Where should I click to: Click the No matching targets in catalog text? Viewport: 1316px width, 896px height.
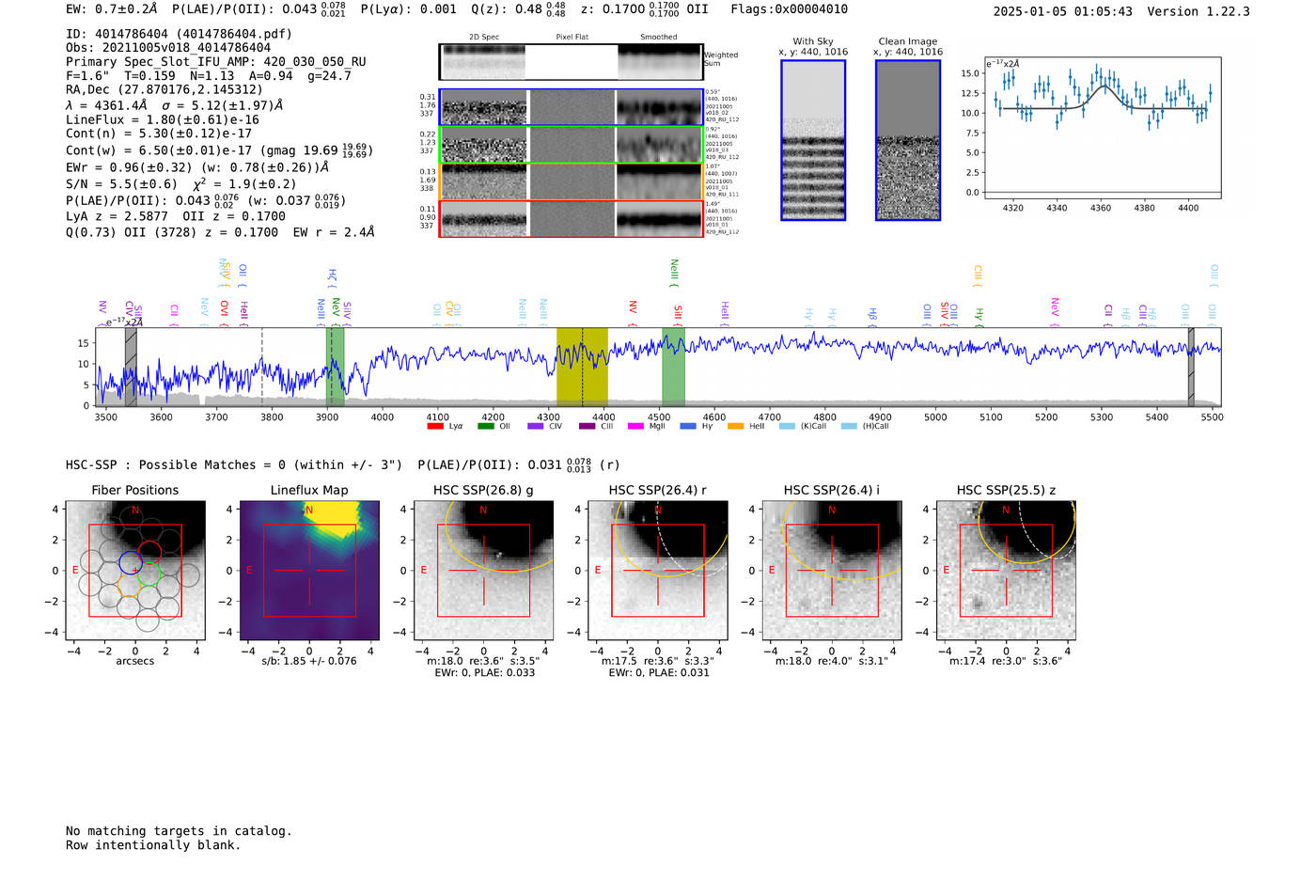[x=179, y=831]
